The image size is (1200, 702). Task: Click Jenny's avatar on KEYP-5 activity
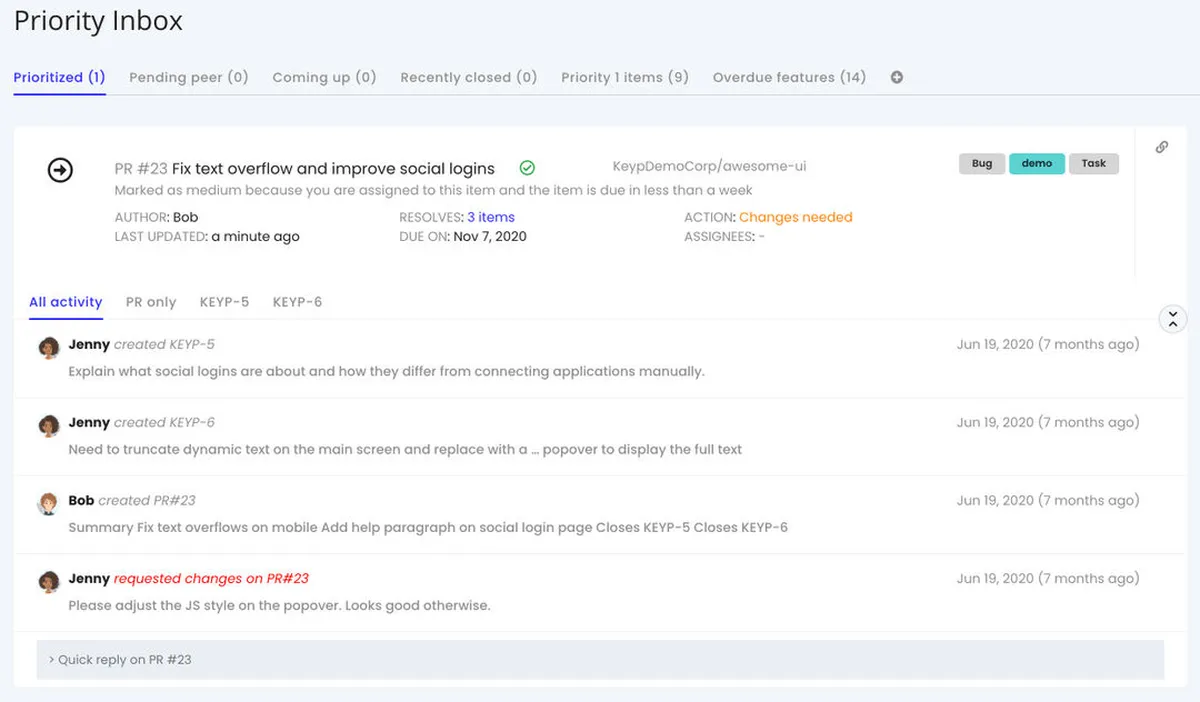coord(48,347)
